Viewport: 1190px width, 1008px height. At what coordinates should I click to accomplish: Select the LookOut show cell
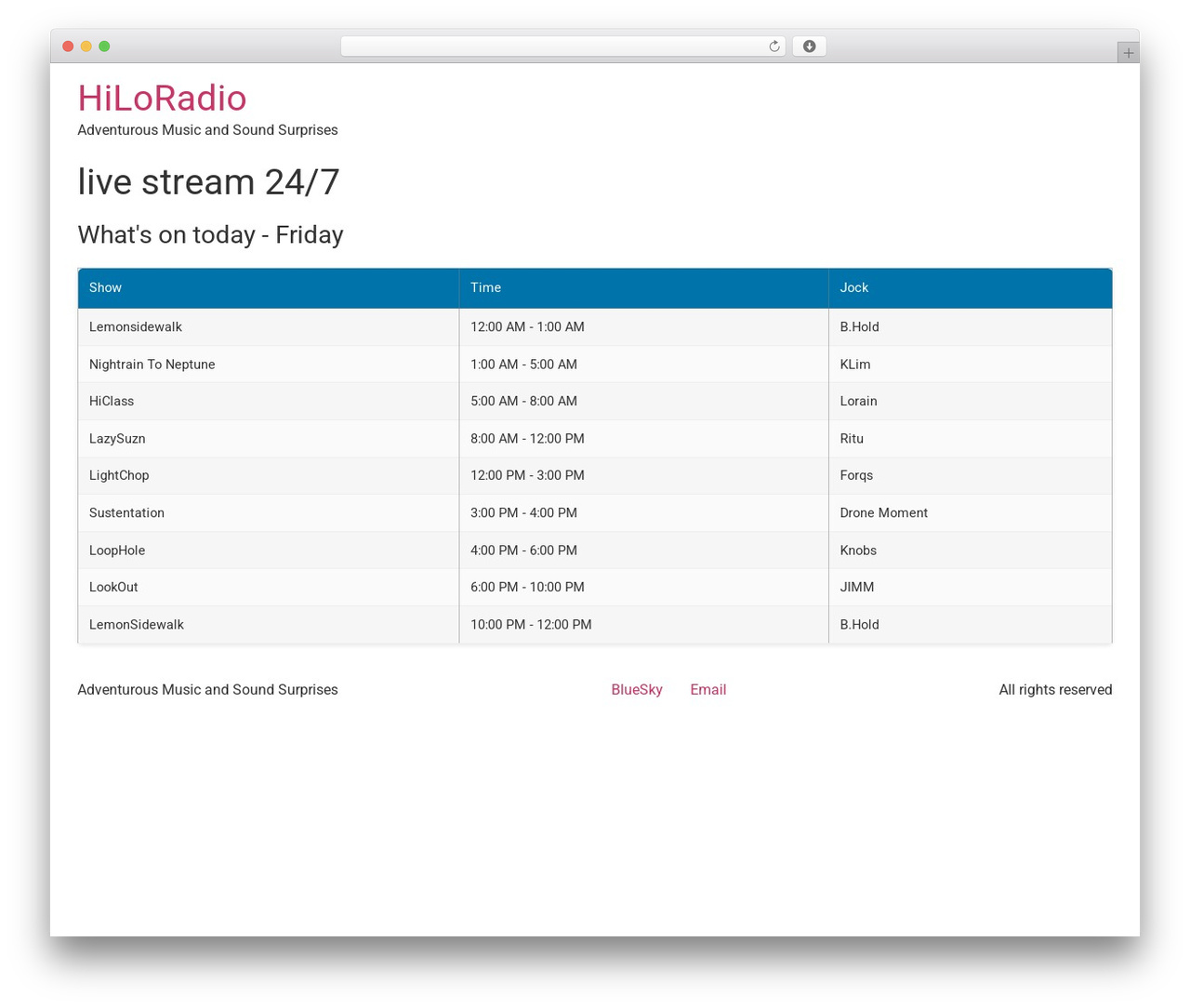(x=269, y=588)
